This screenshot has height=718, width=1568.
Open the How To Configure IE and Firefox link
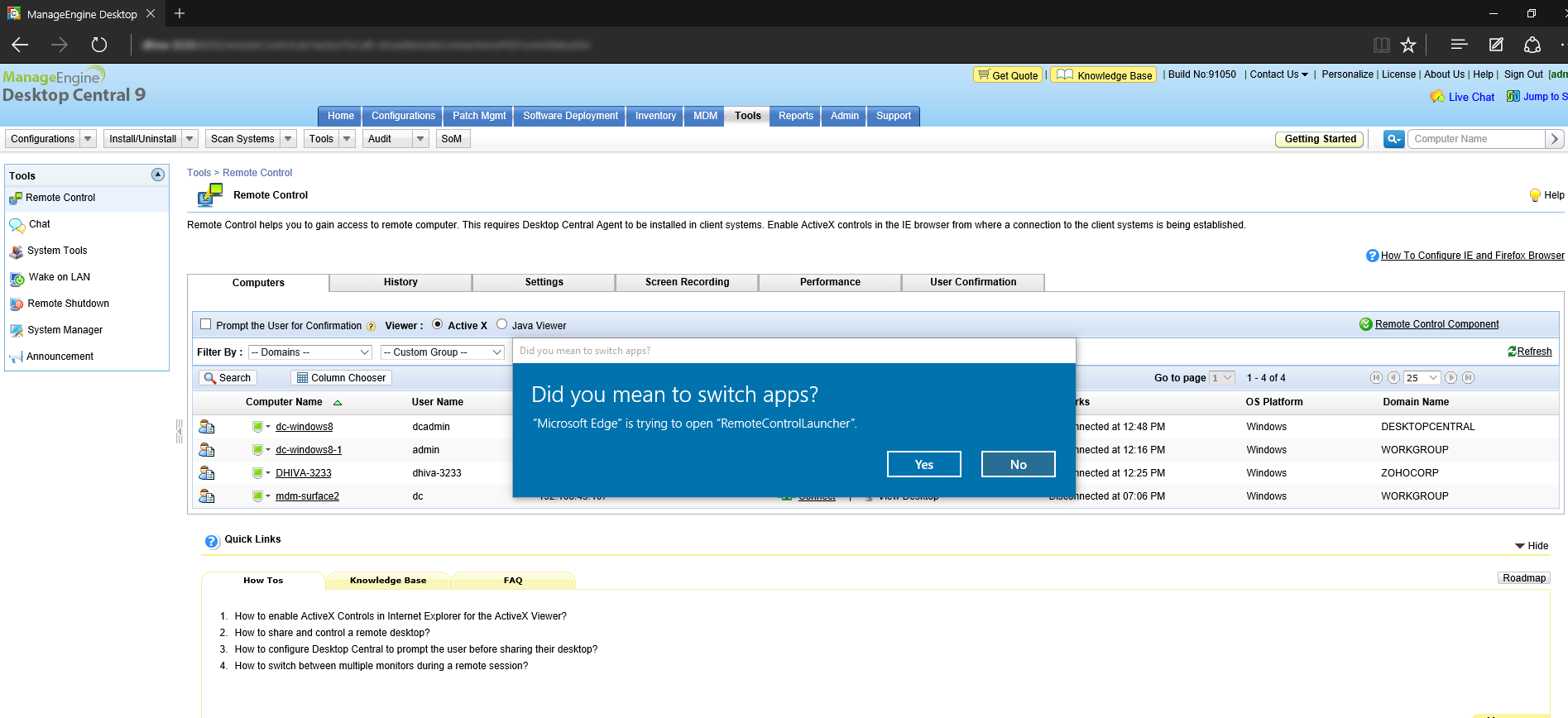(1473, 256)
